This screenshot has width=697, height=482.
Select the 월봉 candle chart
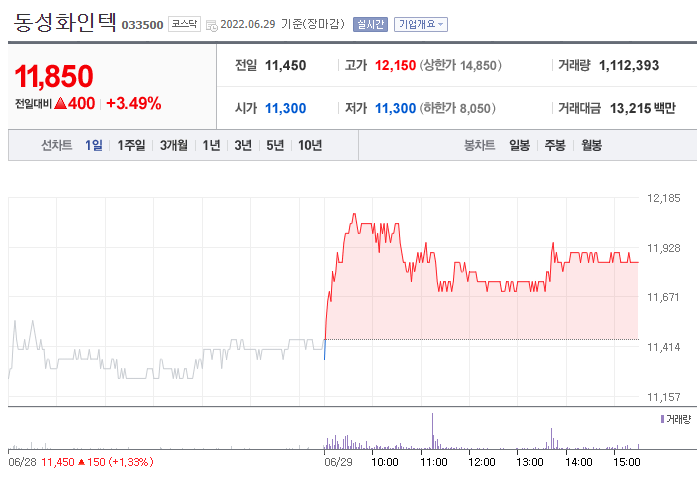(592, 145)
